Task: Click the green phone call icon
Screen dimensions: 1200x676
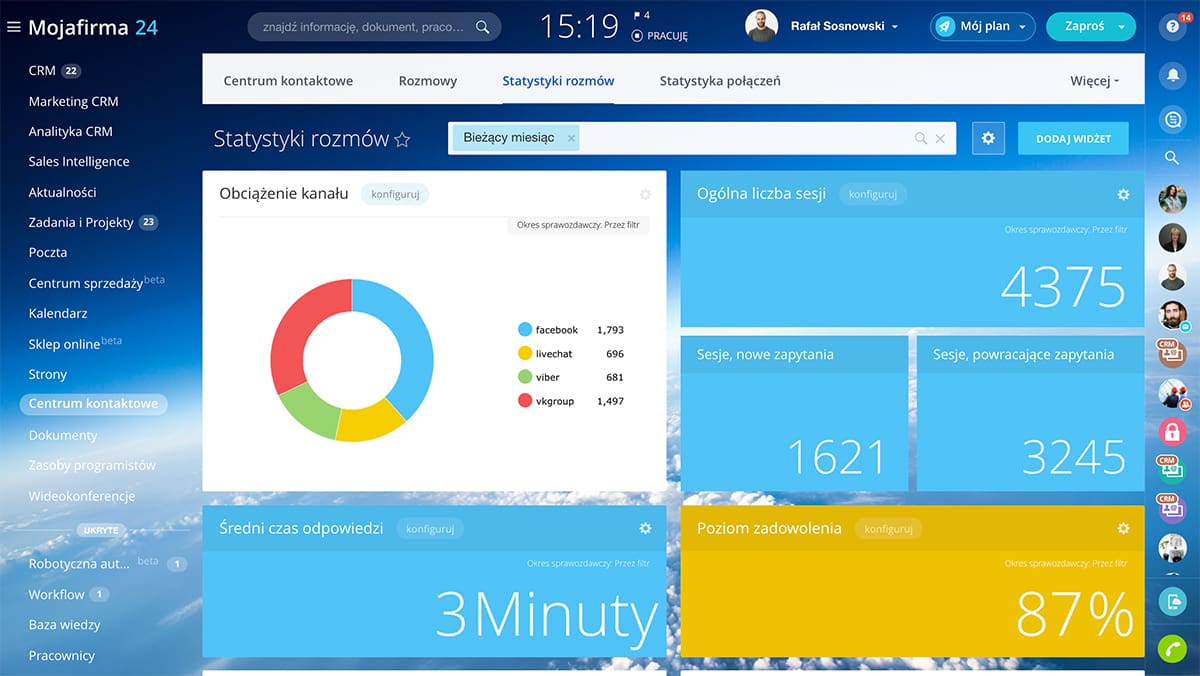Action: (x=1172, y=648)
